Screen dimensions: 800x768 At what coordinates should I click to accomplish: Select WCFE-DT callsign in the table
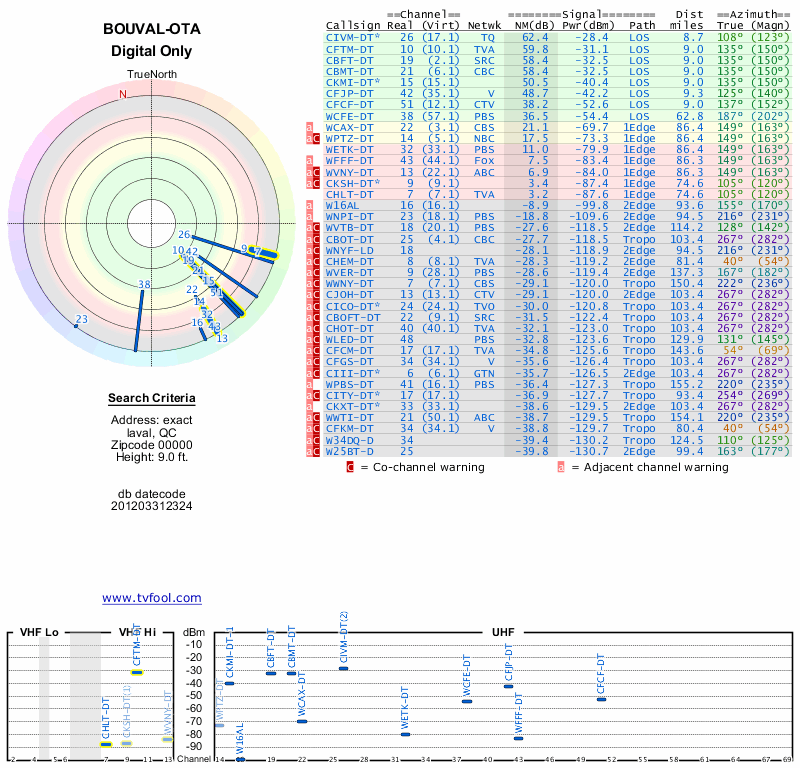(x=350, y=116)
